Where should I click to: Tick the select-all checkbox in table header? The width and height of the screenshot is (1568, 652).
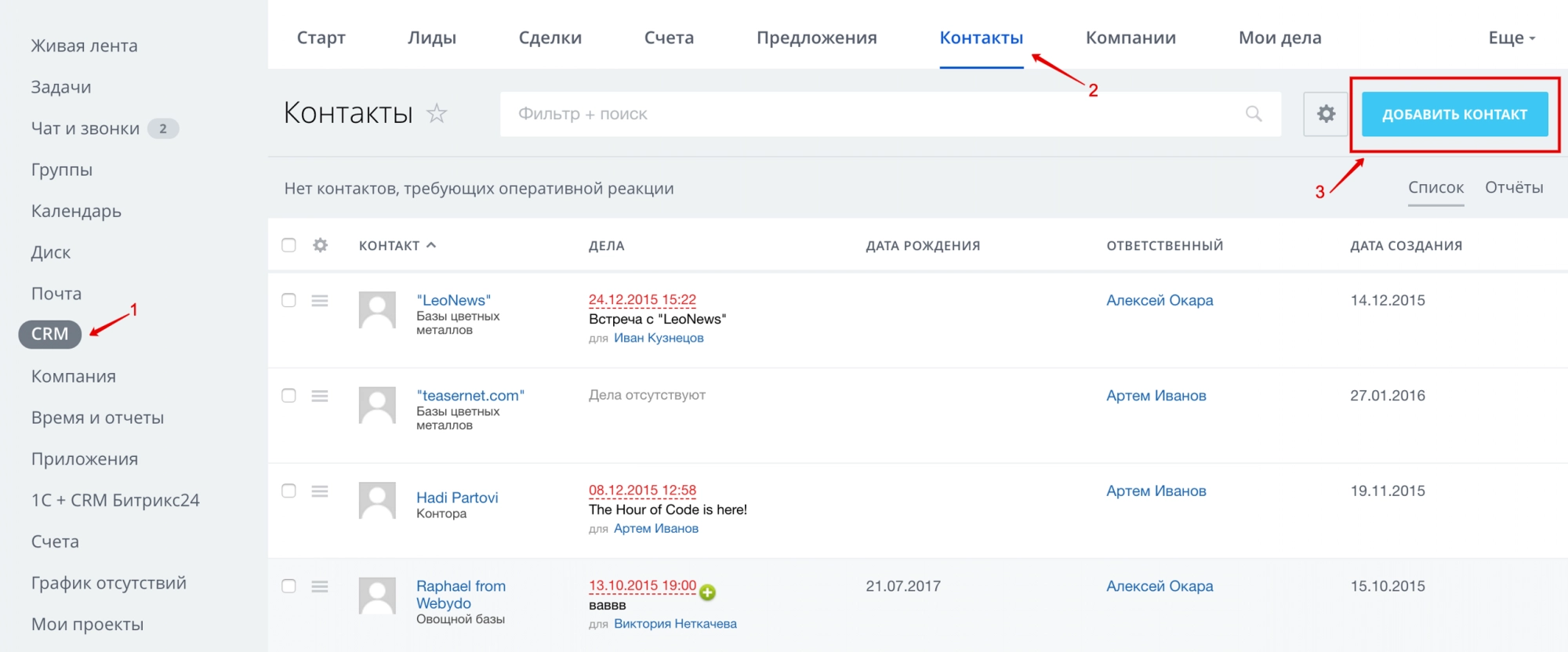[x=289, y=245]
